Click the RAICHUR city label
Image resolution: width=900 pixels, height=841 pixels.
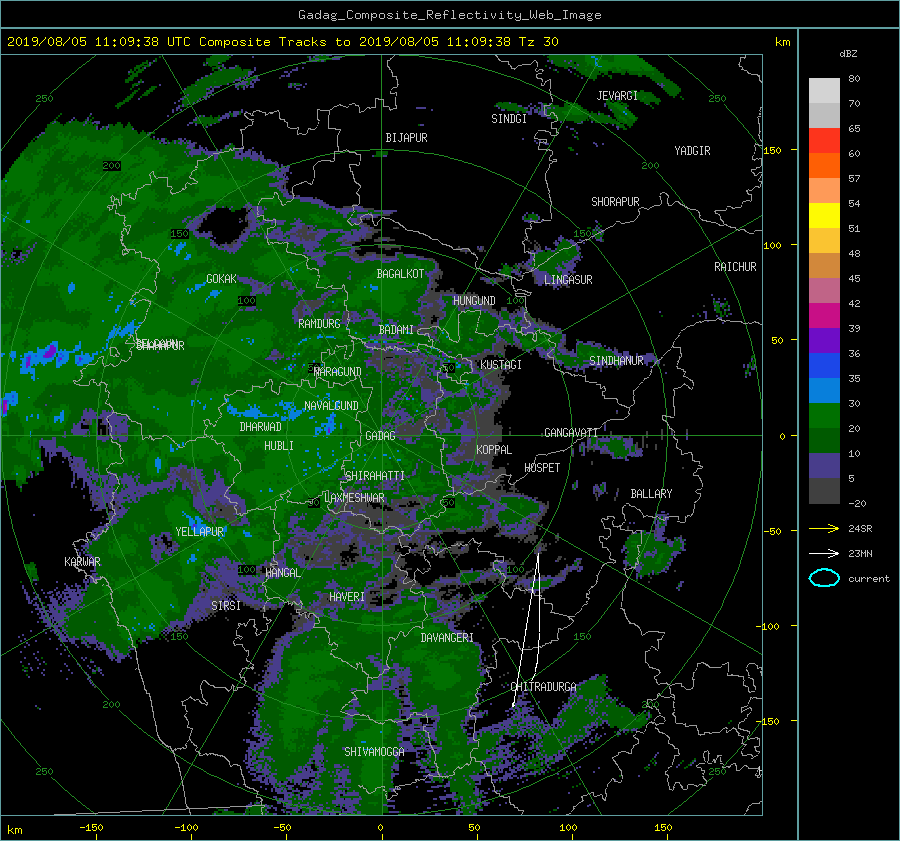(x=735, y=267)
